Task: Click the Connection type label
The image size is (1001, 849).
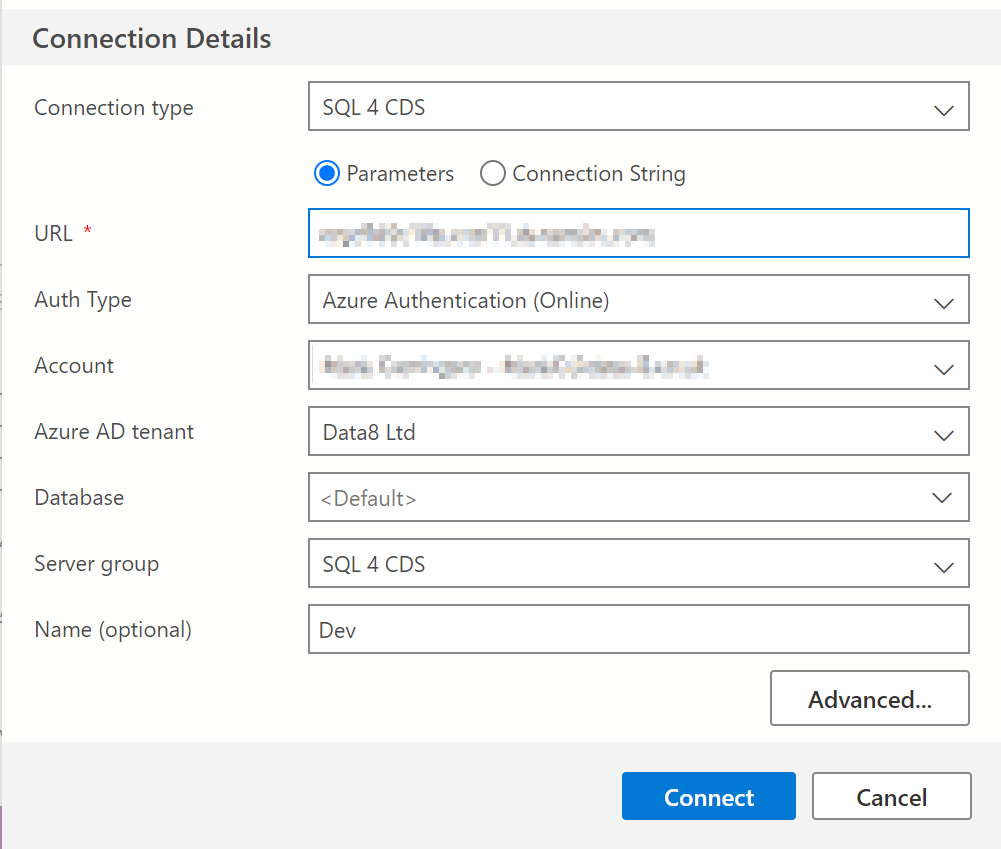Action: (114, 108)
